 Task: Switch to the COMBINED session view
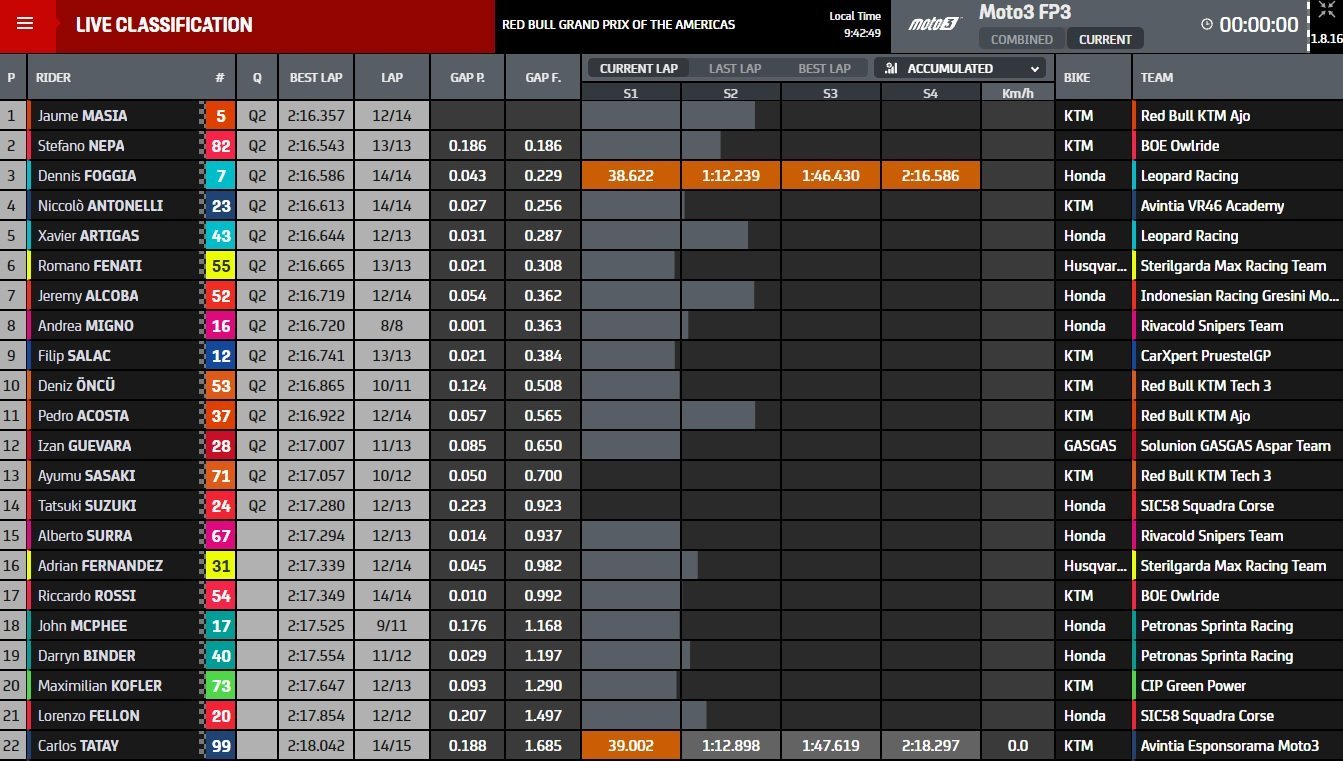tap(1021, 39)
